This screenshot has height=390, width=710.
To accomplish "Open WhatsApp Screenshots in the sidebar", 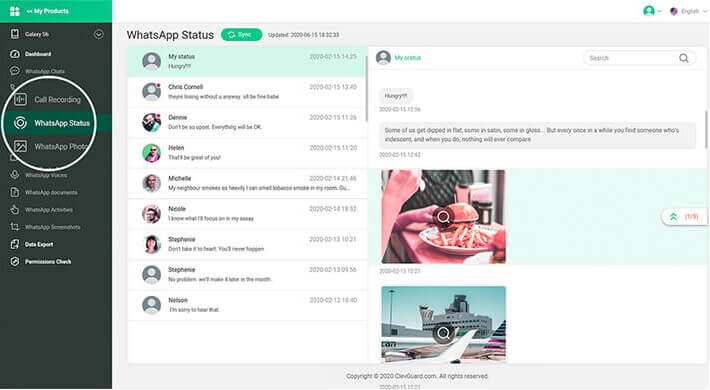I will tap(53, 227).
